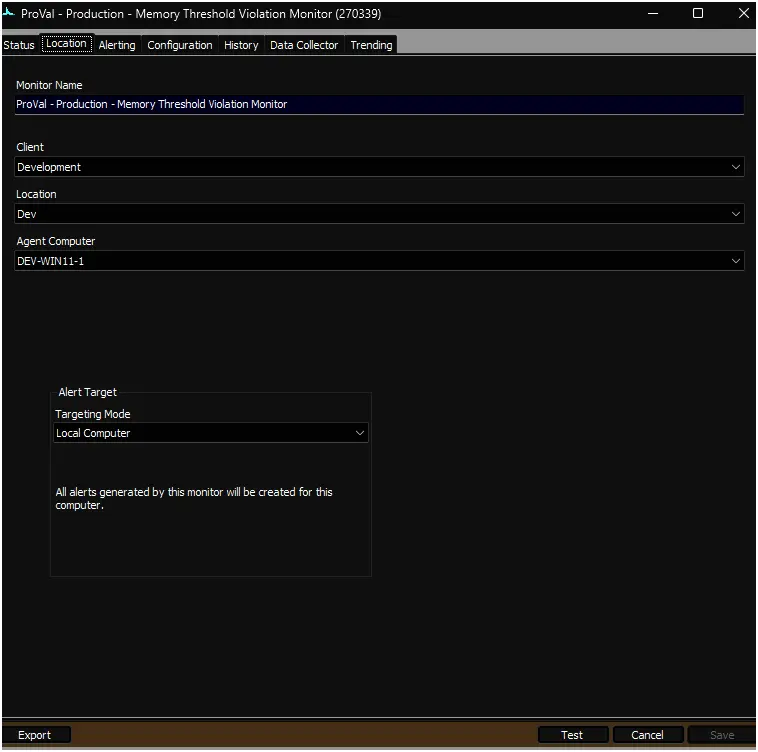The image size is (758, 752).
Task: Cancel the monitor changes
Action: pos(647,735)
